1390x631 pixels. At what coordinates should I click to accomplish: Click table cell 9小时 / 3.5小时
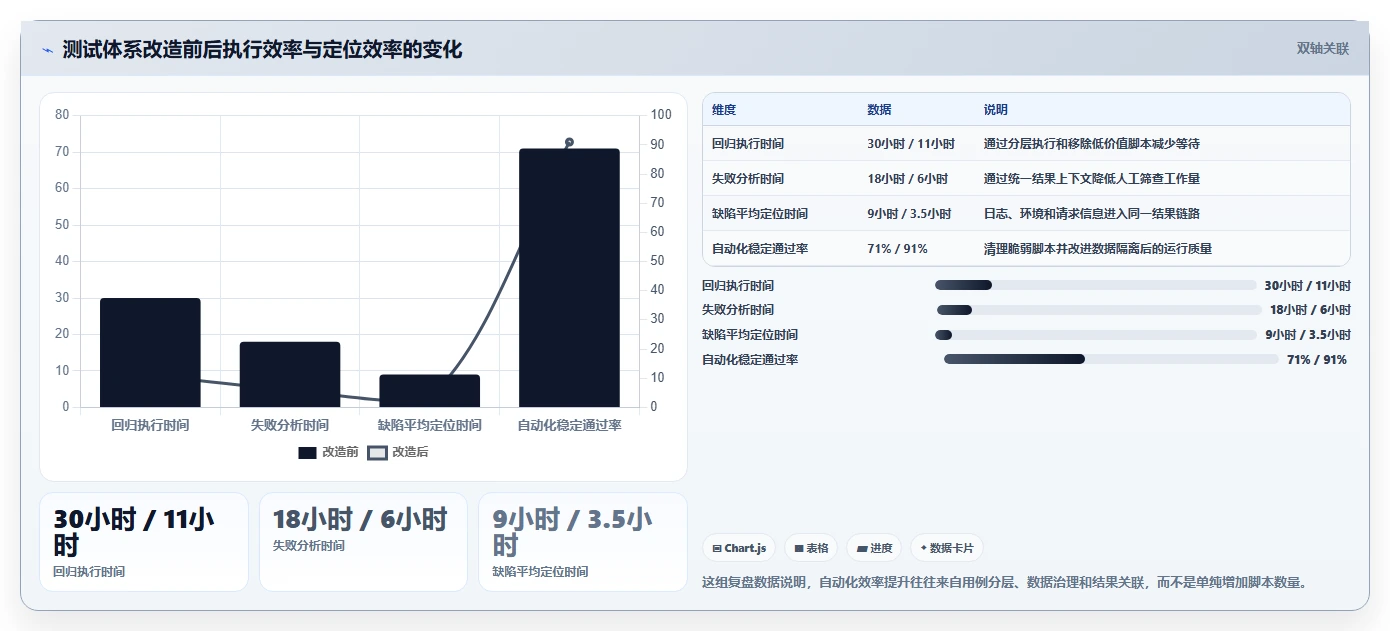pos(909,214)
